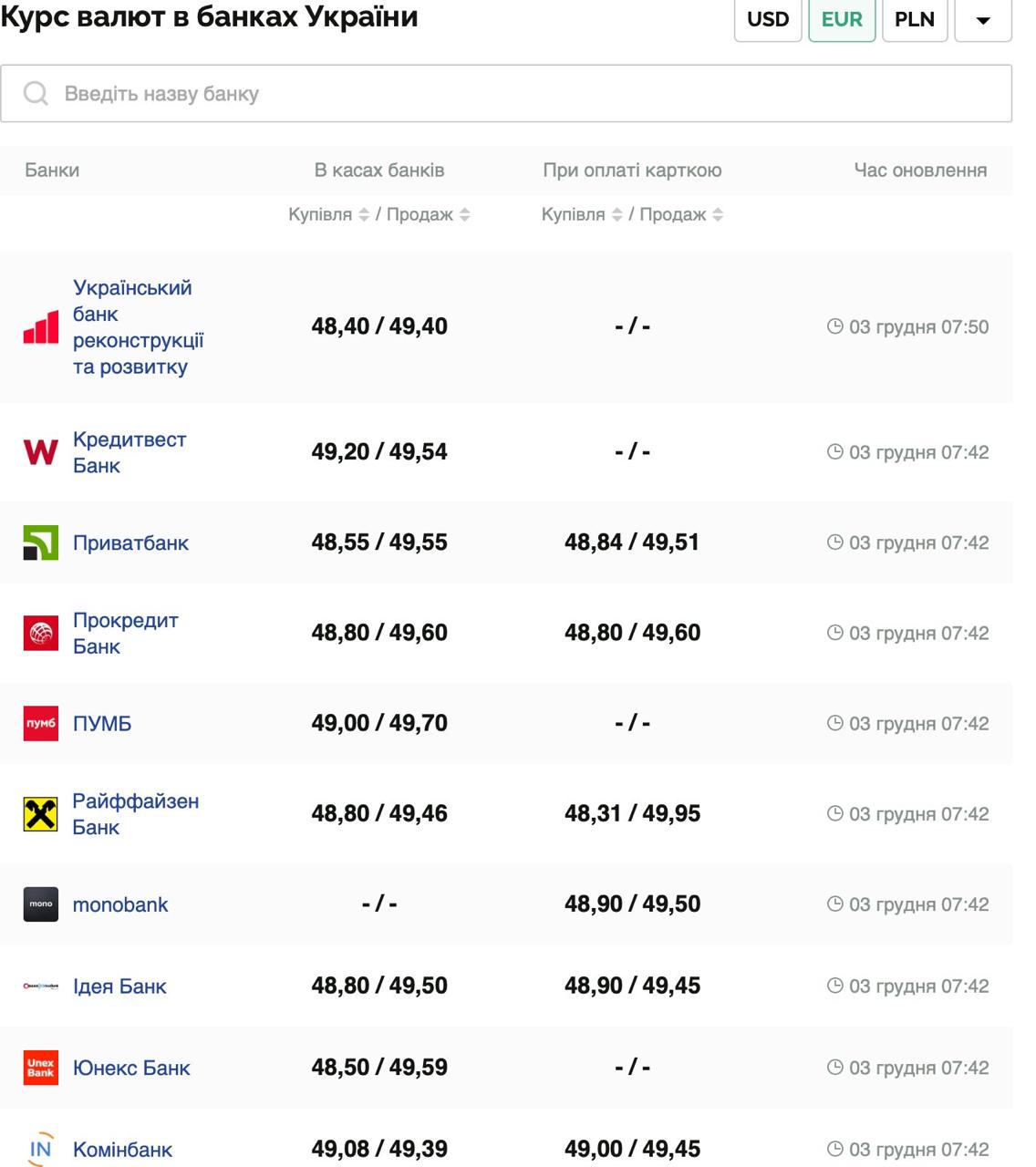Open the Комінбанк link
Image resolution: width=1036 pixels, height=1167 pixels.
pos(122,1149)
